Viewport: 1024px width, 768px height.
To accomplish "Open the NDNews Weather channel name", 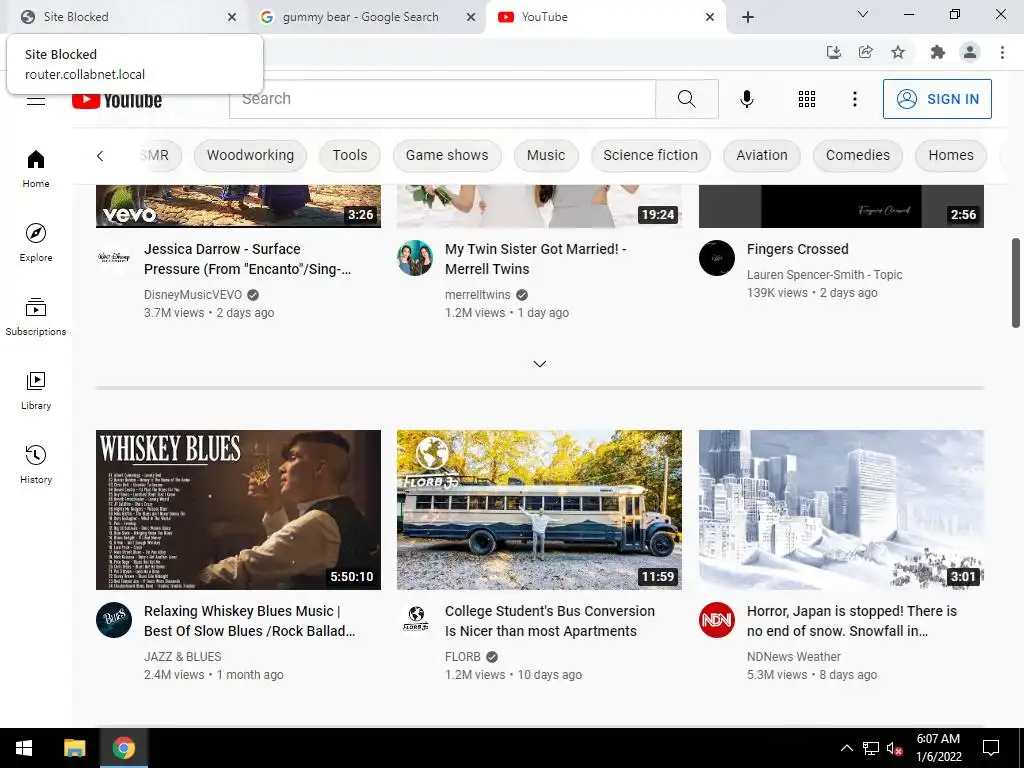I will click(x=793, y=656).
